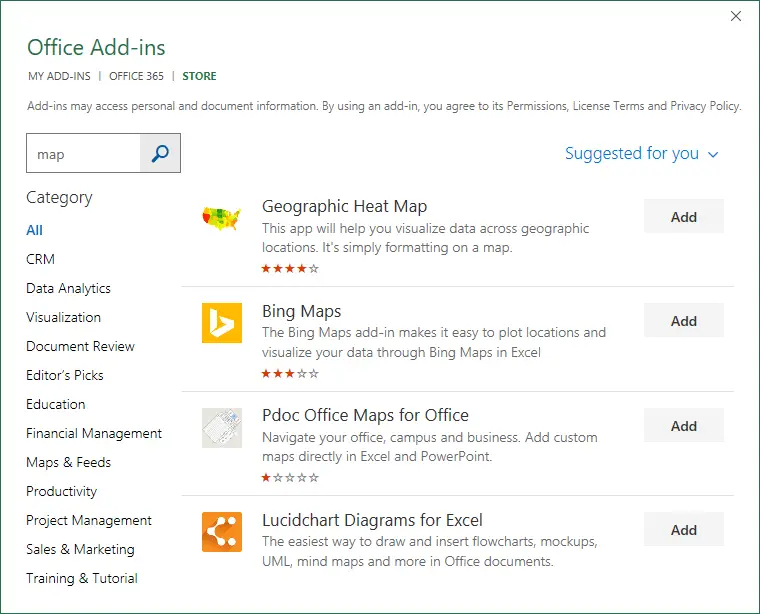Image resolution: width=760 pixels, height=614 pixels.
Task: Click the Office Add-ins heading
Action: coord(96,47)
